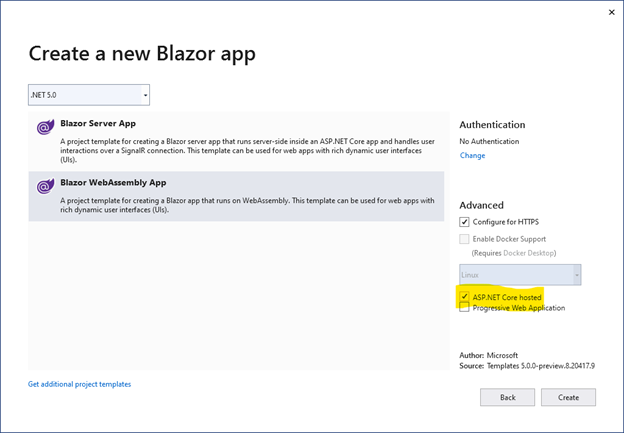624x433 pixels.
Task: Open Get additional project templates link
Action: [79, 384]
